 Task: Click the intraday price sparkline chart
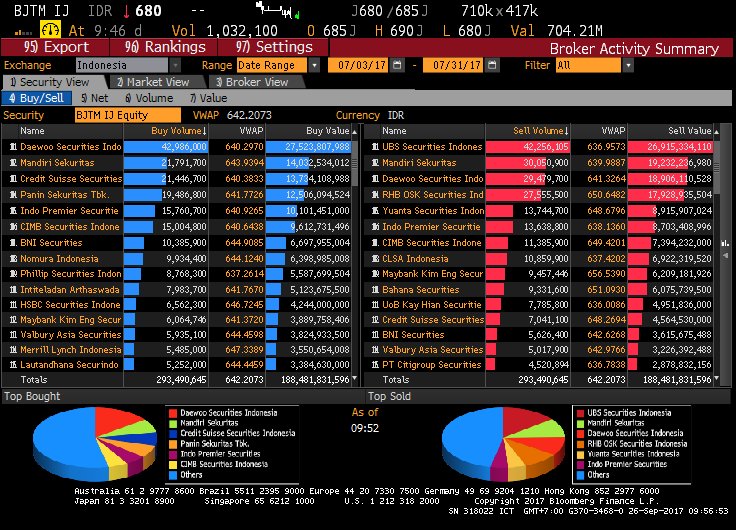click(277, 14)
